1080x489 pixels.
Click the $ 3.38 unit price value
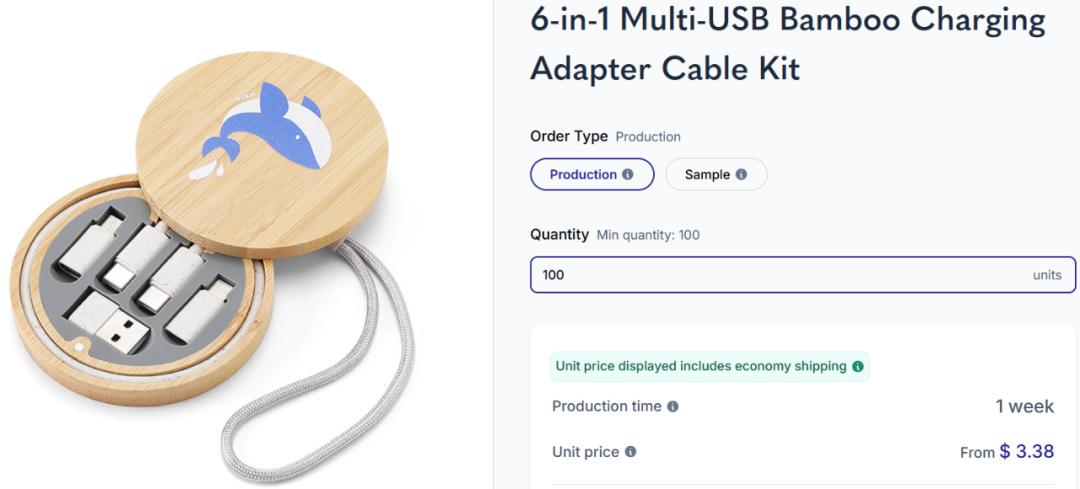point(1027,452)
